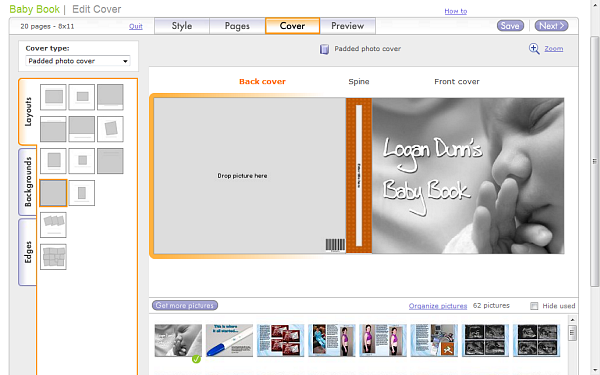Select the first ultrasound images thumbnail
This screenshot has height=375, width=600.
(x=485, y=341)
